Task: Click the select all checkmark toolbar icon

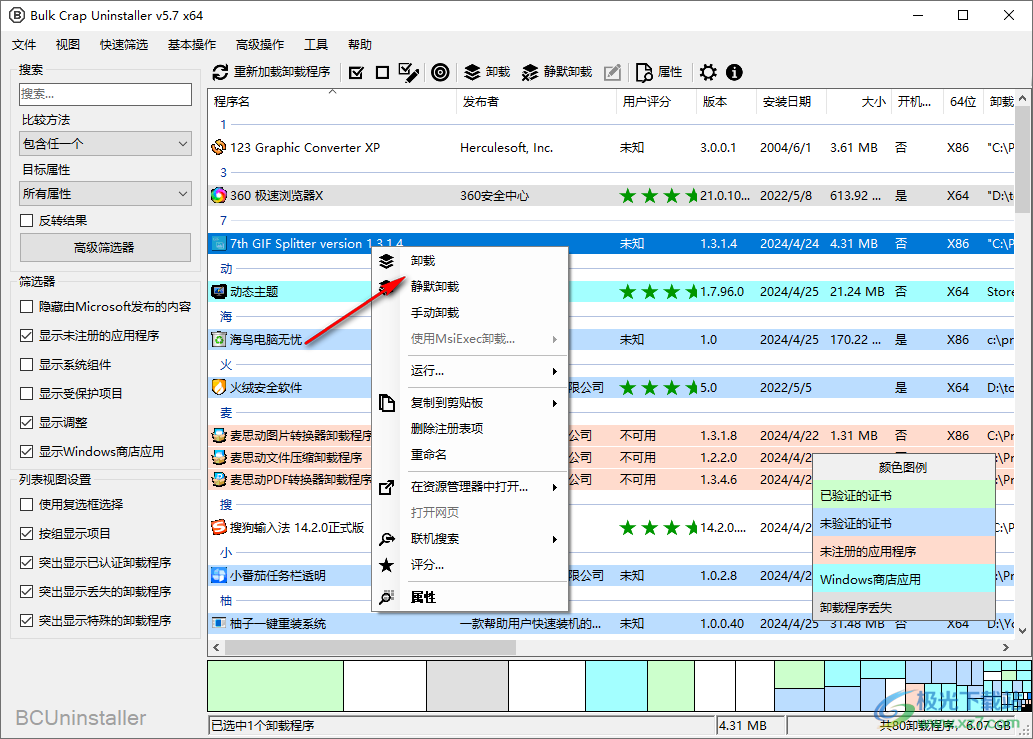Action: tap(356, 72)
